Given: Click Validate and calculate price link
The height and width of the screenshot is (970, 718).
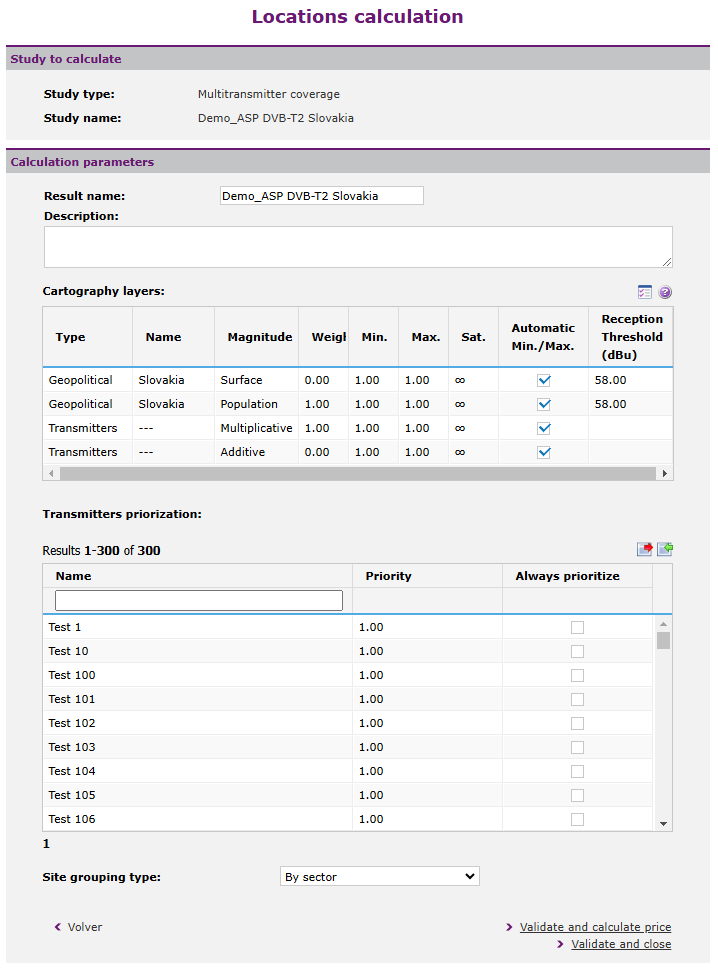Looking at the screenshot, I should click(595, 927).
